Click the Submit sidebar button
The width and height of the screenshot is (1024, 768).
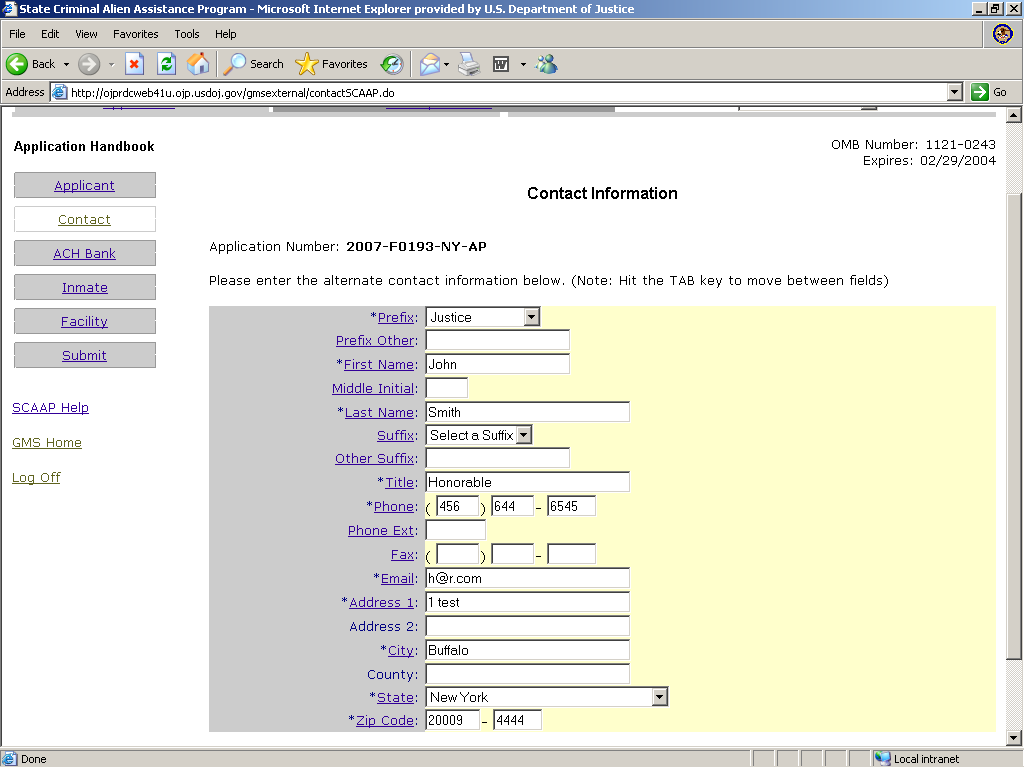85,356
